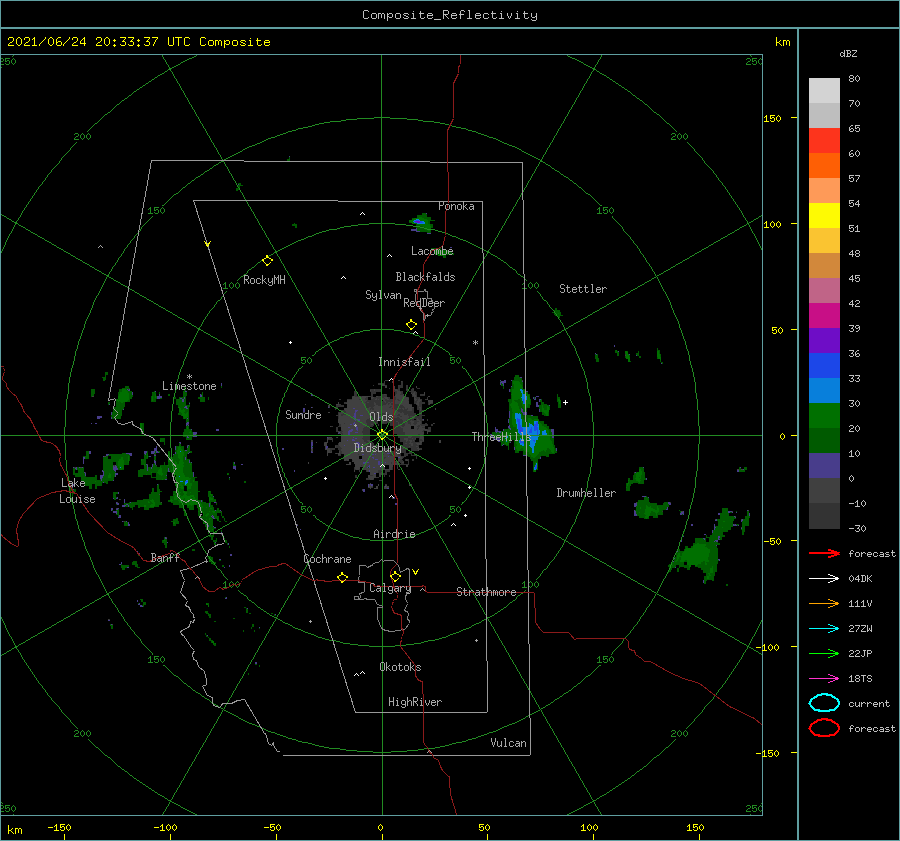Click the 150 km label on right axis
This screenshot has width=900, height=841.
click(x=772, y=118)
